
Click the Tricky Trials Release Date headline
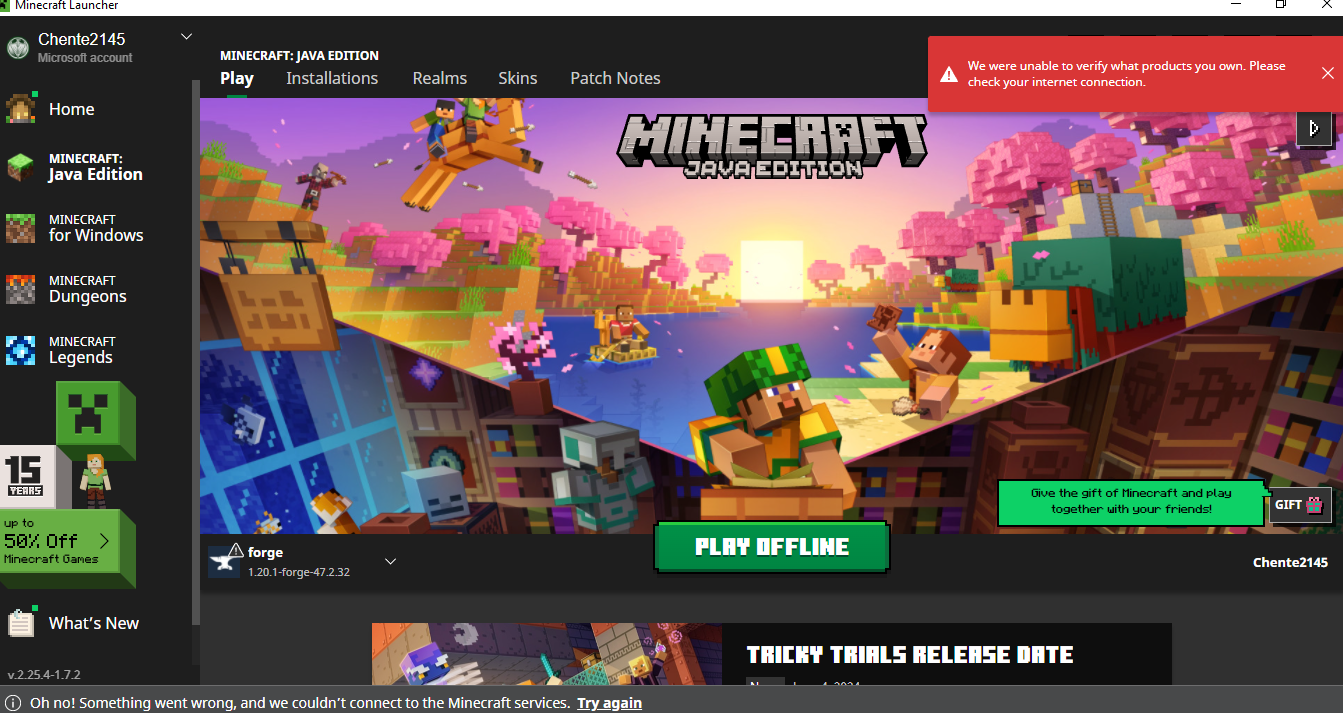point(910,655)
